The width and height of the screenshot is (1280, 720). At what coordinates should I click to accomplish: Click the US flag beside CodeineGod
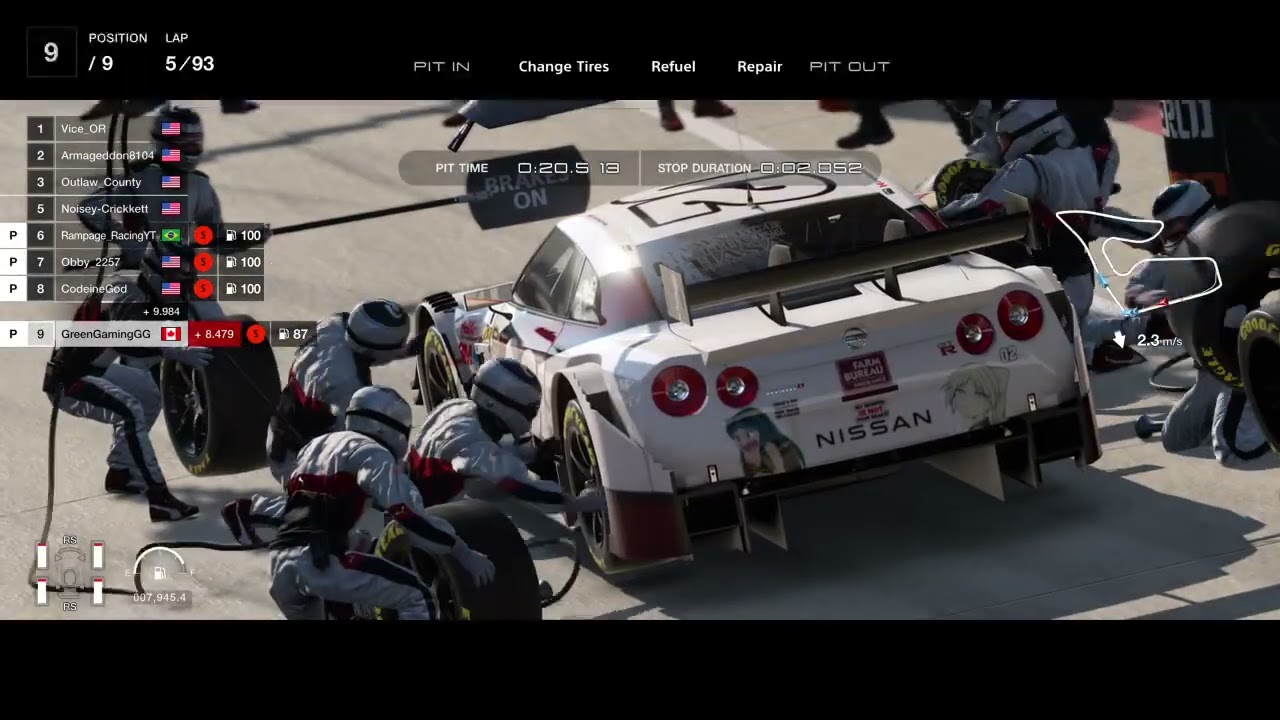171,289
